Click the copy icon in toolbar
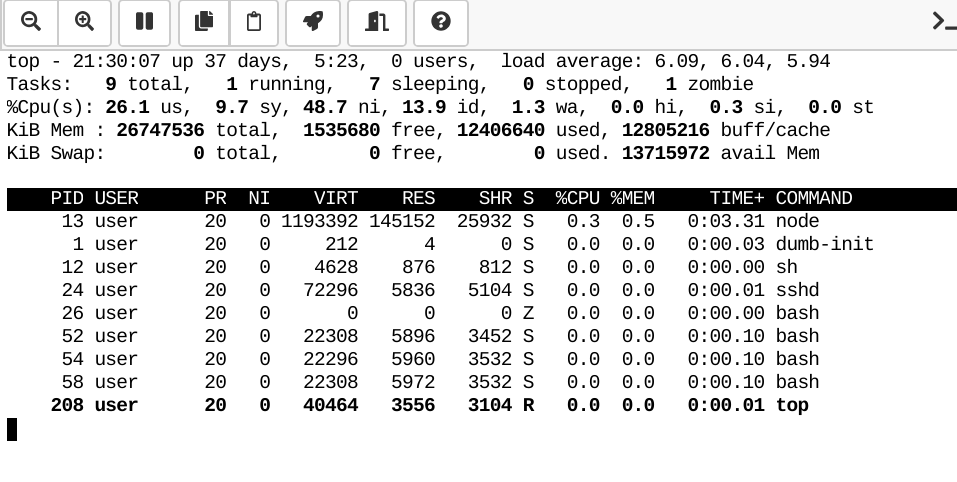The image size is (957, 482). (x=204, y=21)
